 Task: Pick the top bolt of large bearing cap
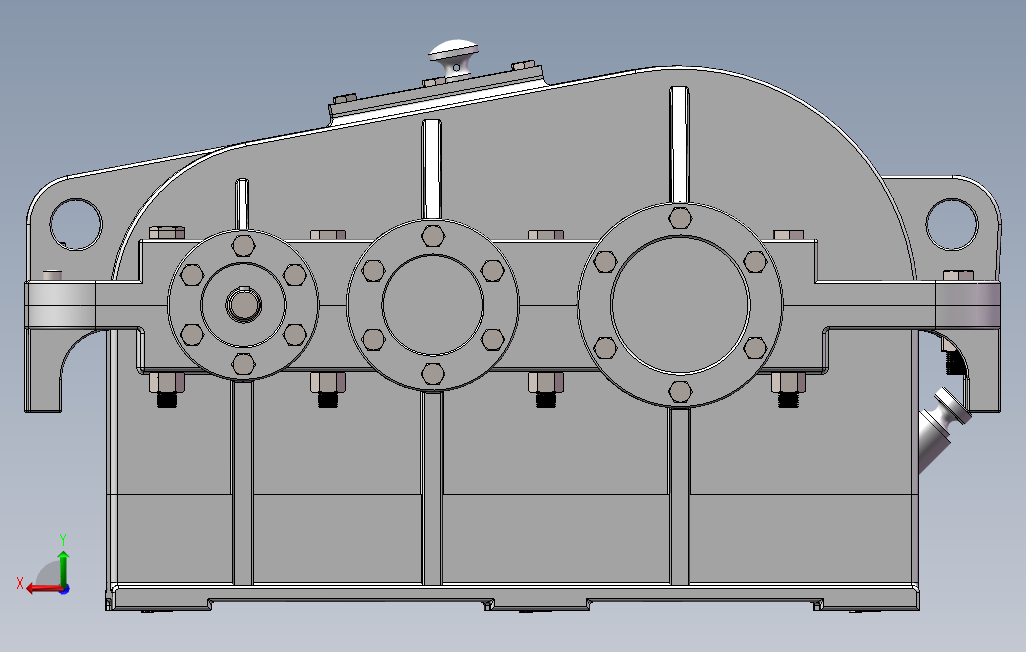680,218
